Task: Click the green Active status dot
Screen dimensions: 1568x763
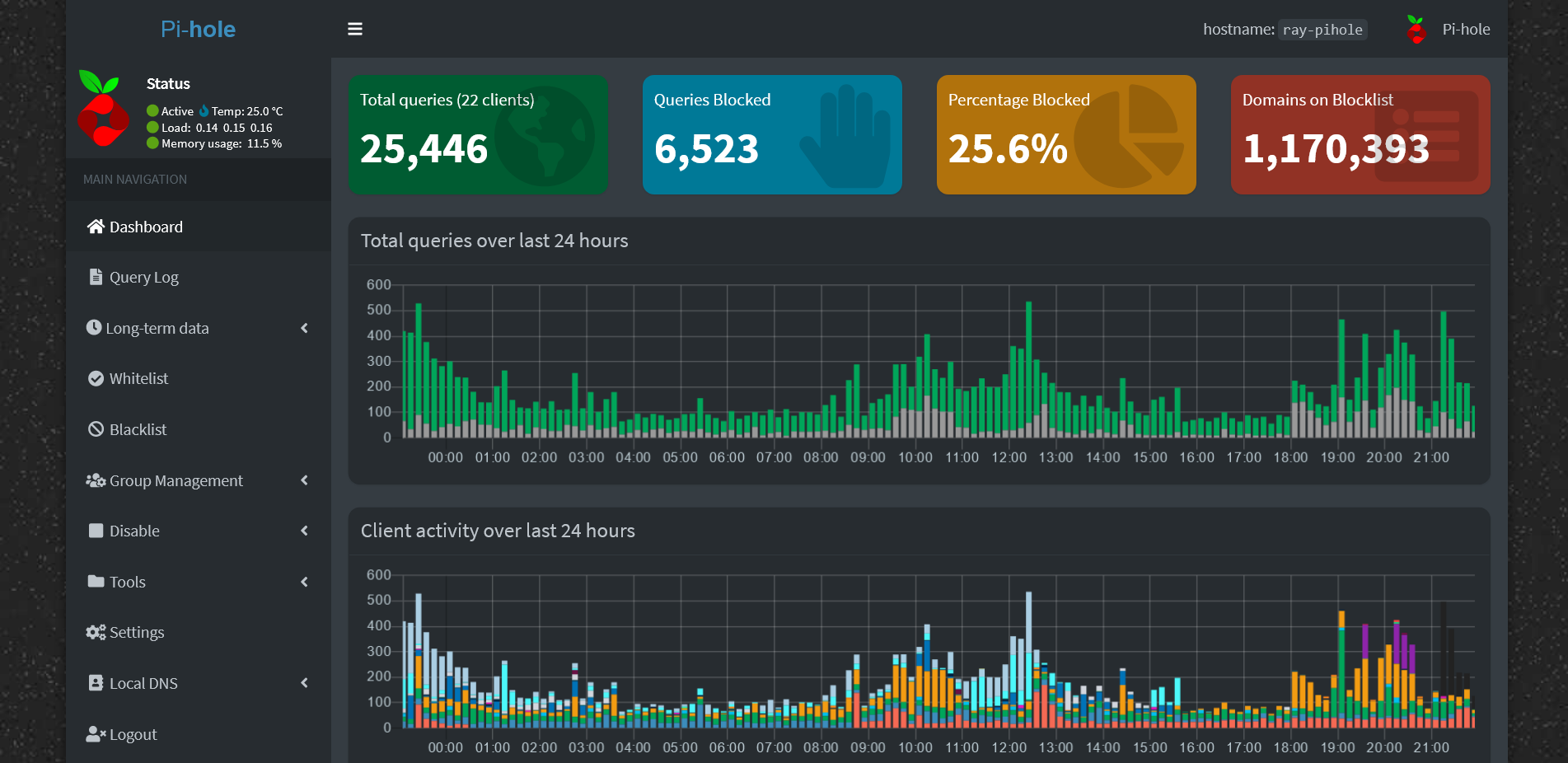Action: click(152, 110)
